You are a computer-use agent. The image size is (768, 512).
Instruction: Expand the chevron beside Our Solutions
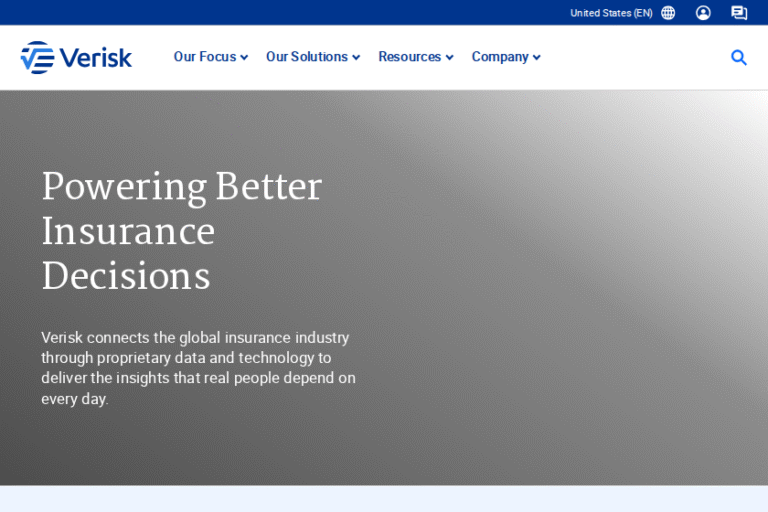(x=356, y=58)
